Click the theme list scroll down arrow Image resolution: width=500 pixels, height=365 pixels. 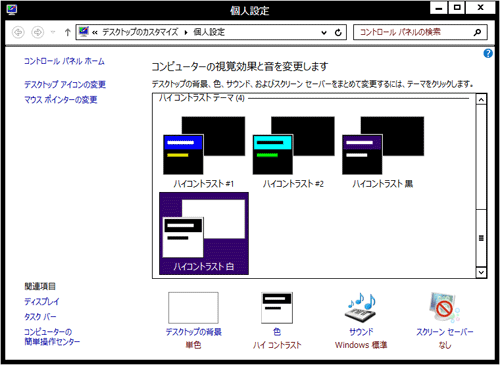tap(481, 272)
